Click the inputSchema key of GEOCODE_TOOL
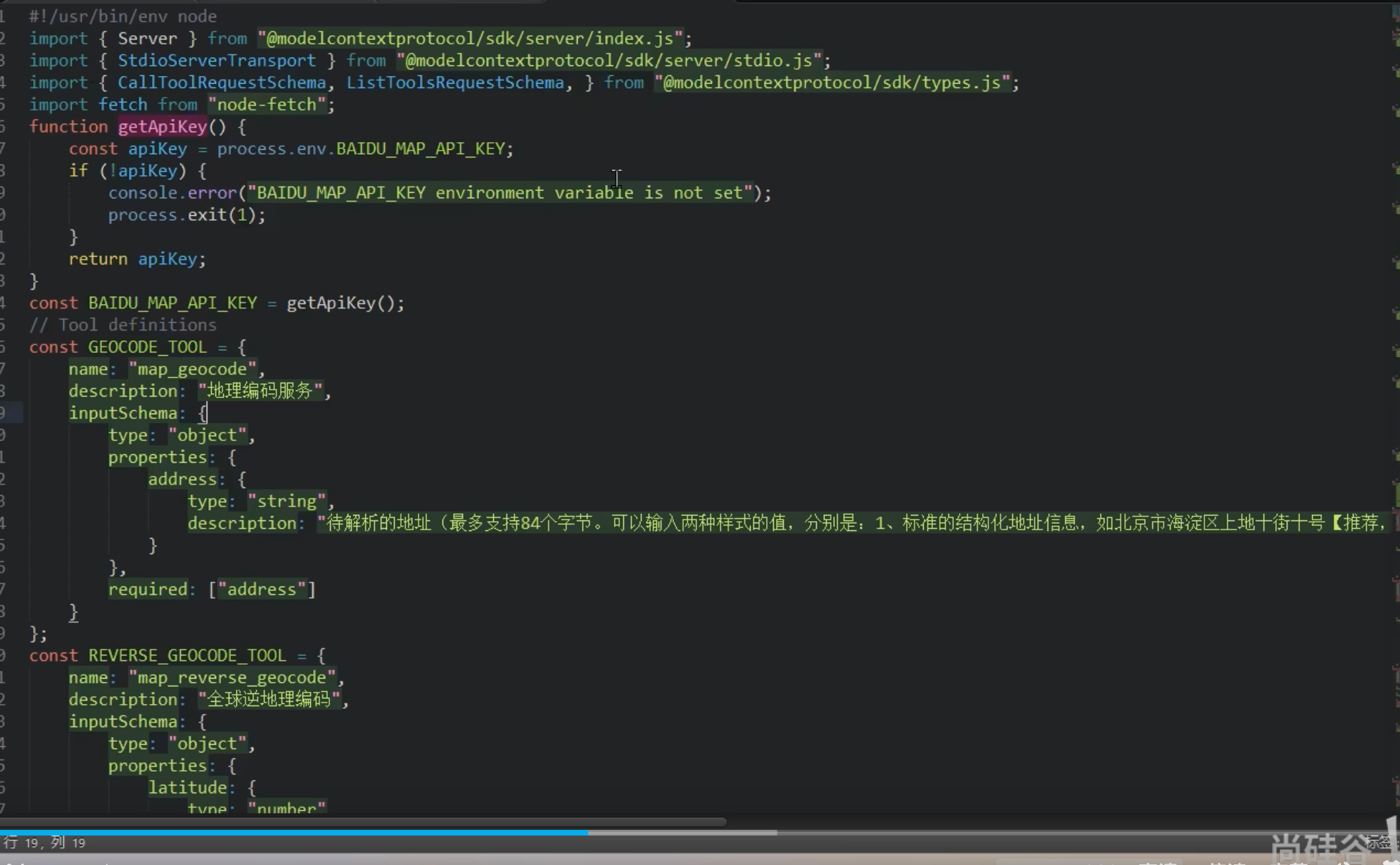 [x=122, y=414]
